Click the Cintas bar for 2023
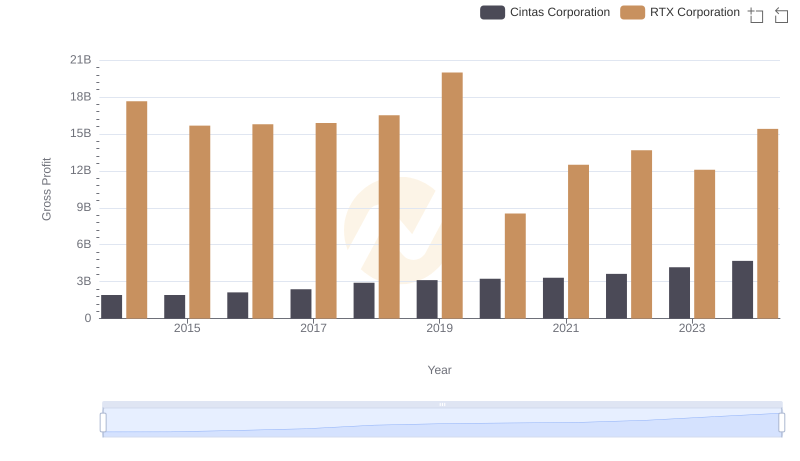 (x=680, y=293)
